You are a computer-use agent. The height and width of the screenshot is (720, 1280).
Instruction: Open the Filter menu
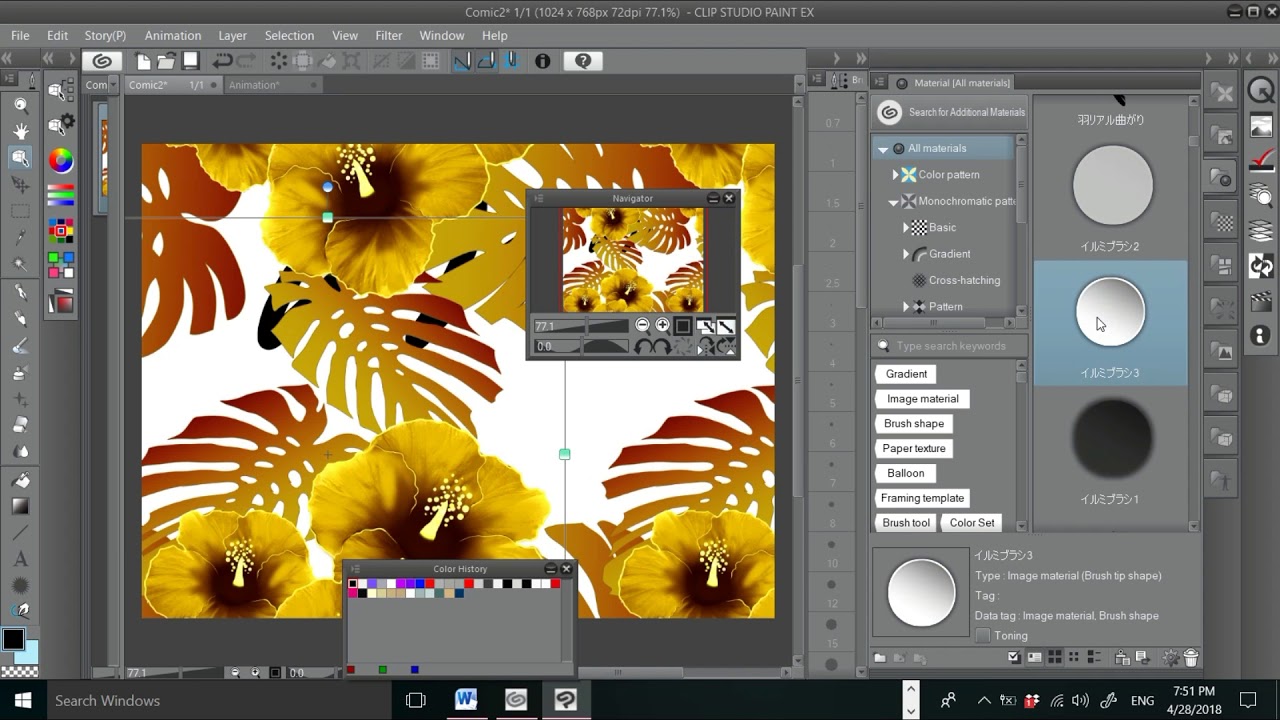pyautogui.click(x=389, y=35)
